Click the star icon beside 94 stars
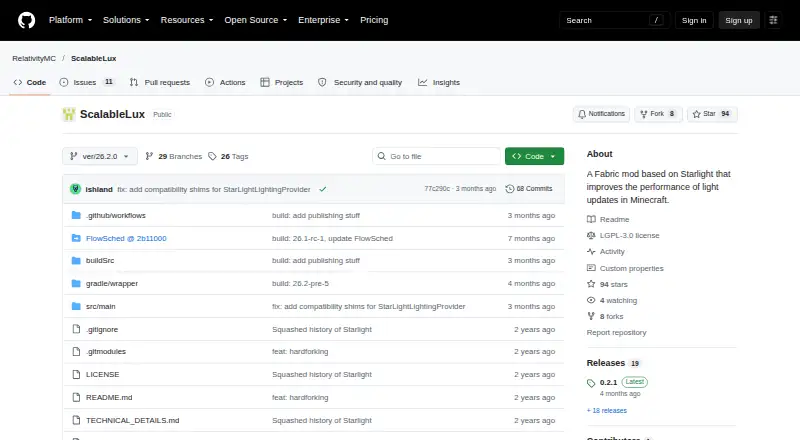The width and height of the screenshot is (800, 440). click(591, 284)
